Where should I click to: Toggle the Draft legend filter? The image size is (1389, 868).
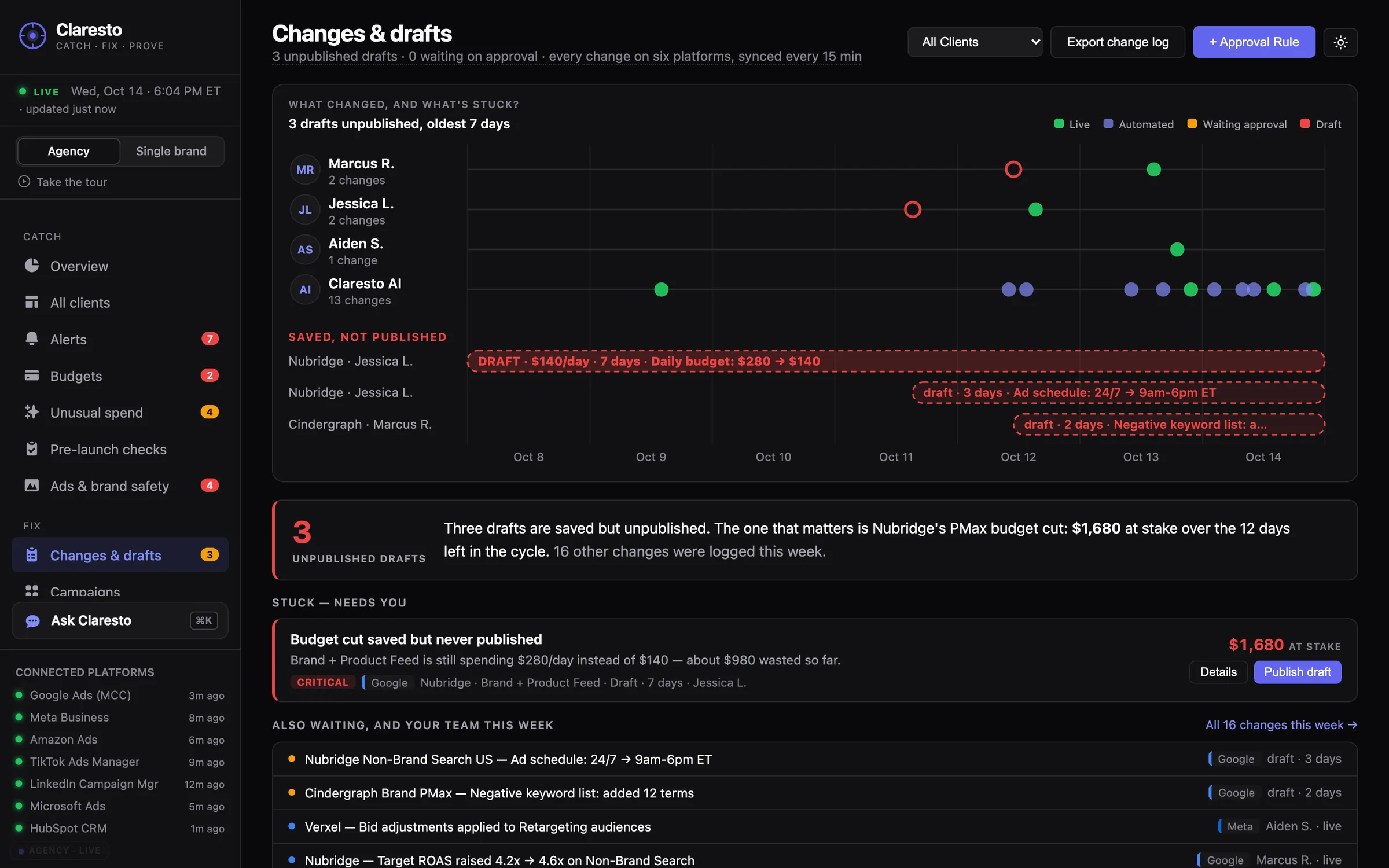coord(1321,124)
